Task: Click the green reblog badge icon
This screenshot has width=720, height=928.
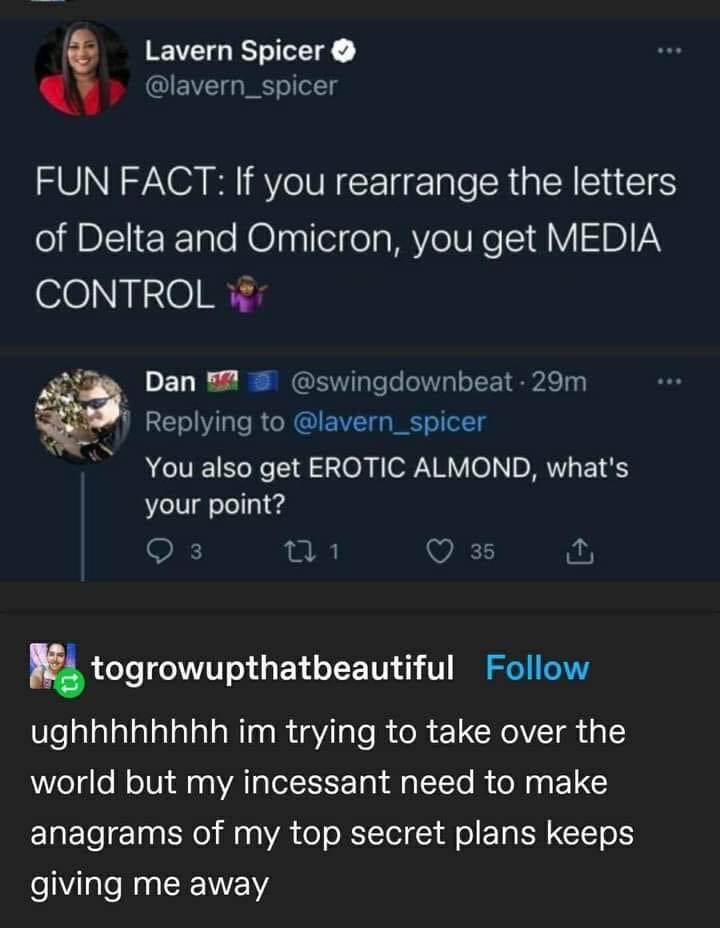Action: pos(70,685)
